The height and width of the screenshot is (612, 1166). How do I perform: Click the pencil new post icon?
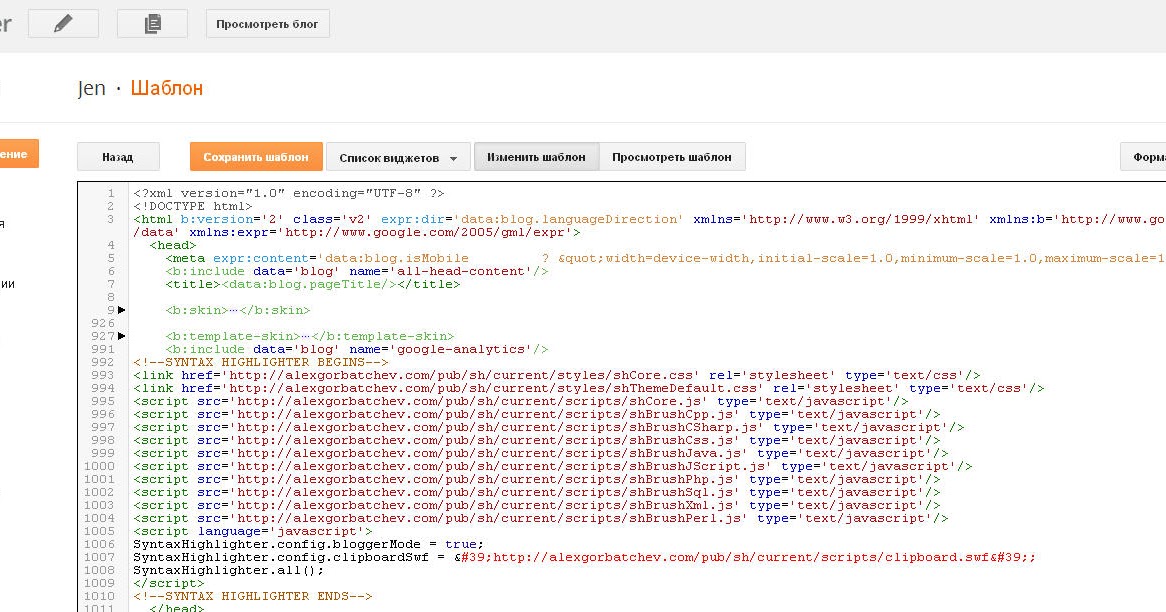pyautogui.click(x=63, y=24)
